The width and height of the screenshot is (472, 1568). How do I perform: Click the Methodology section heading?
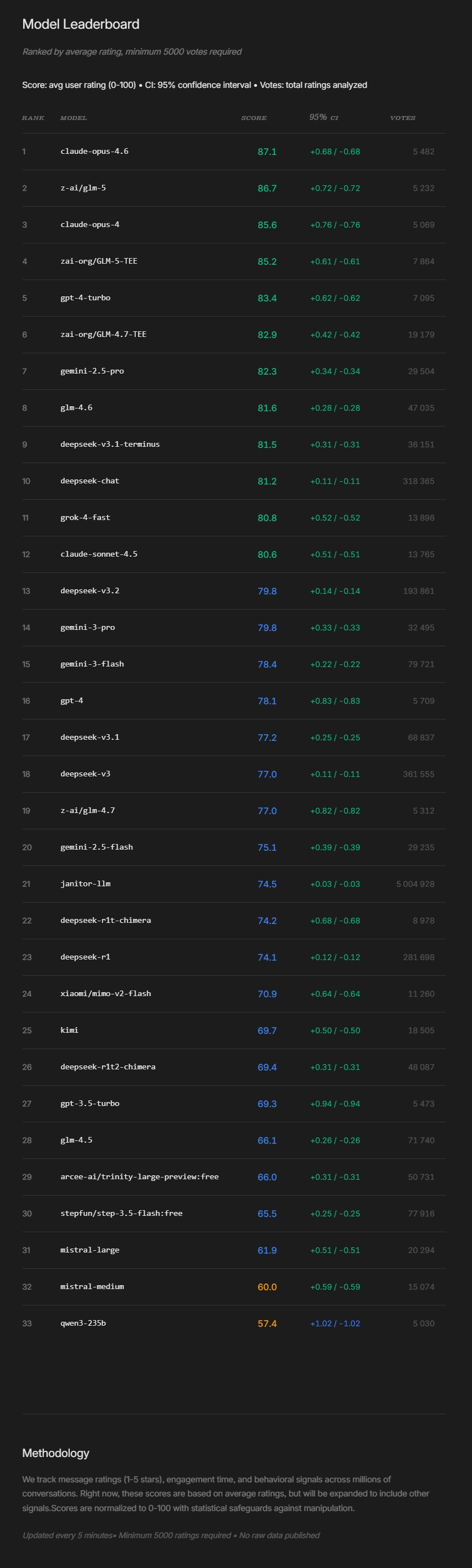coord(56,1453)
